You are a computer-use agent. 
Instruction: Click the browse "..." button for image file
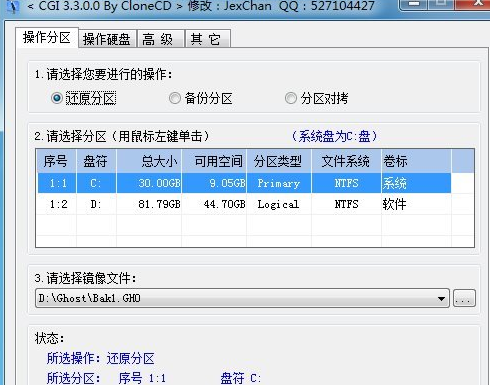pyautogui.click(x=464, y=298)
